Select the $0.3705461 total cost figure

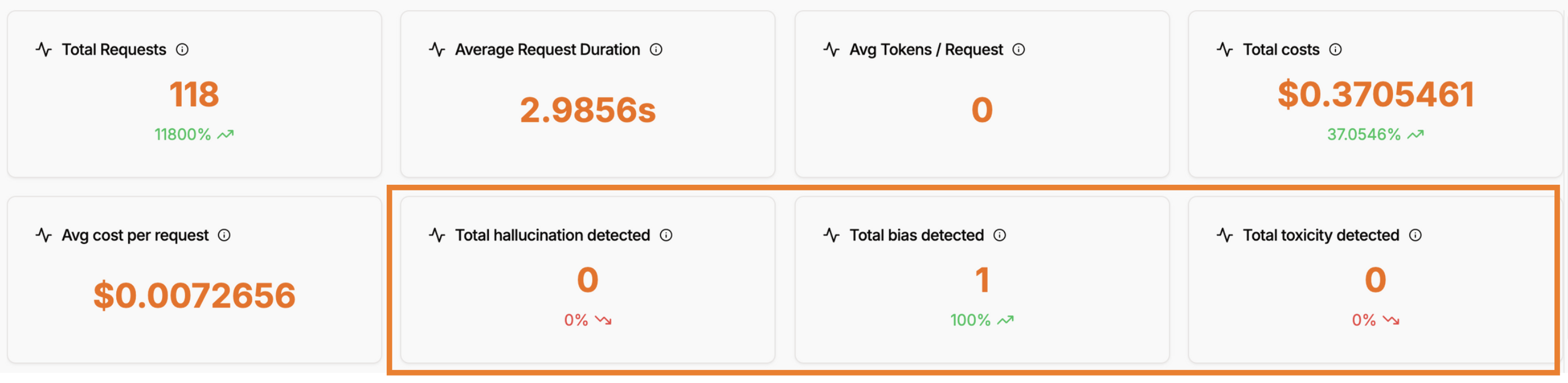pyautogui.click(x=1376, y=94)
